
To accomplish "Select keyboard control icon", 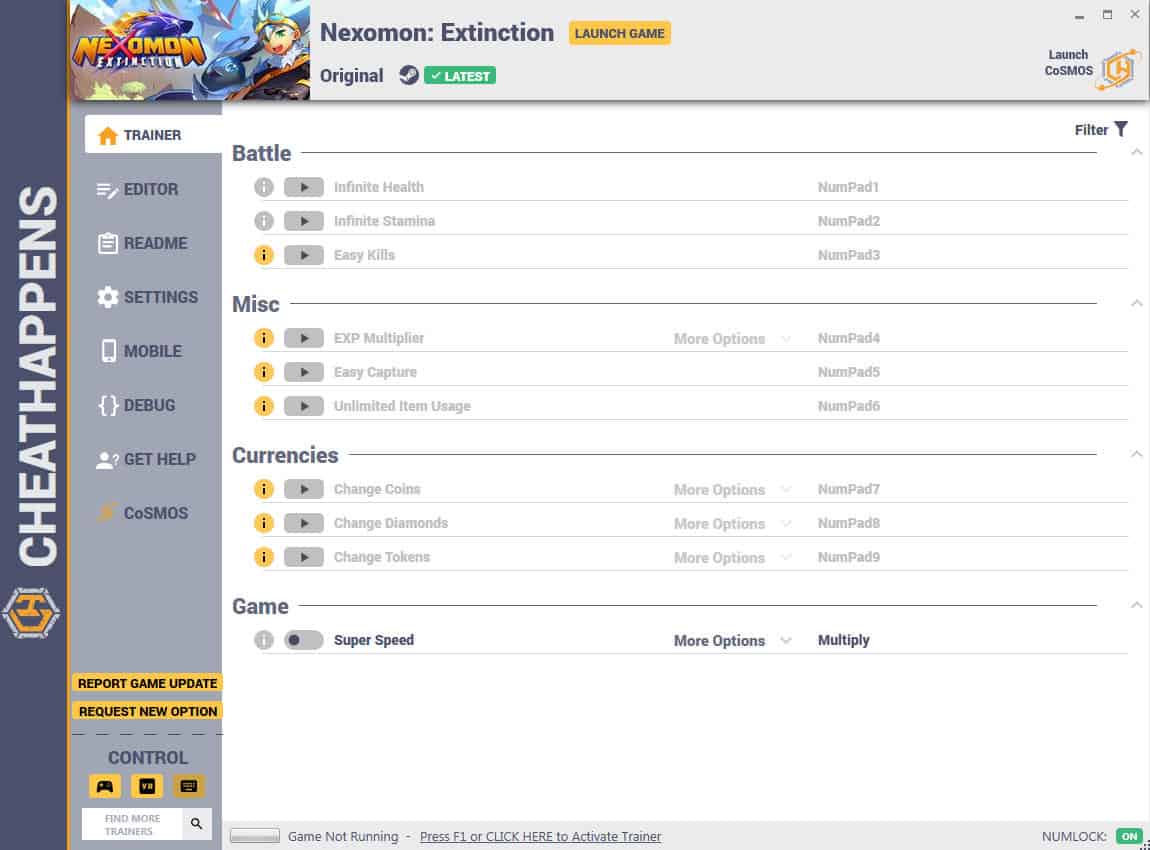I will click(x=188, y=786).
